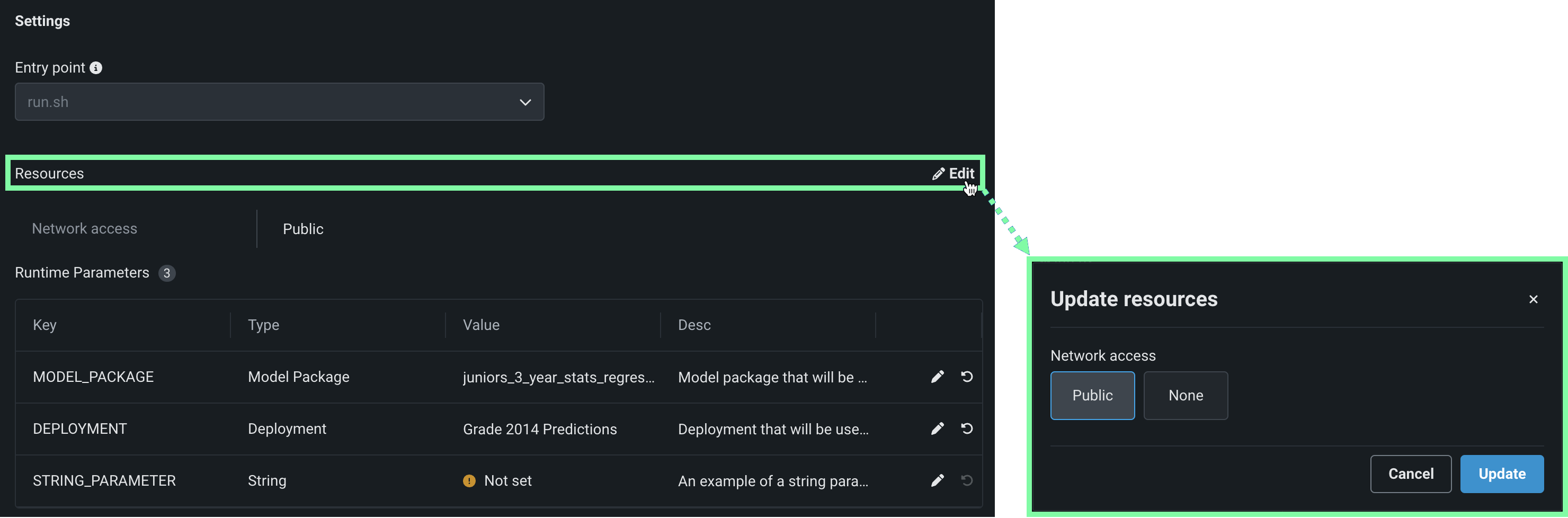Open the Entry point run.sh dropdown
Viewport: 1568px width, 518px height.
[x=279, y=102]
